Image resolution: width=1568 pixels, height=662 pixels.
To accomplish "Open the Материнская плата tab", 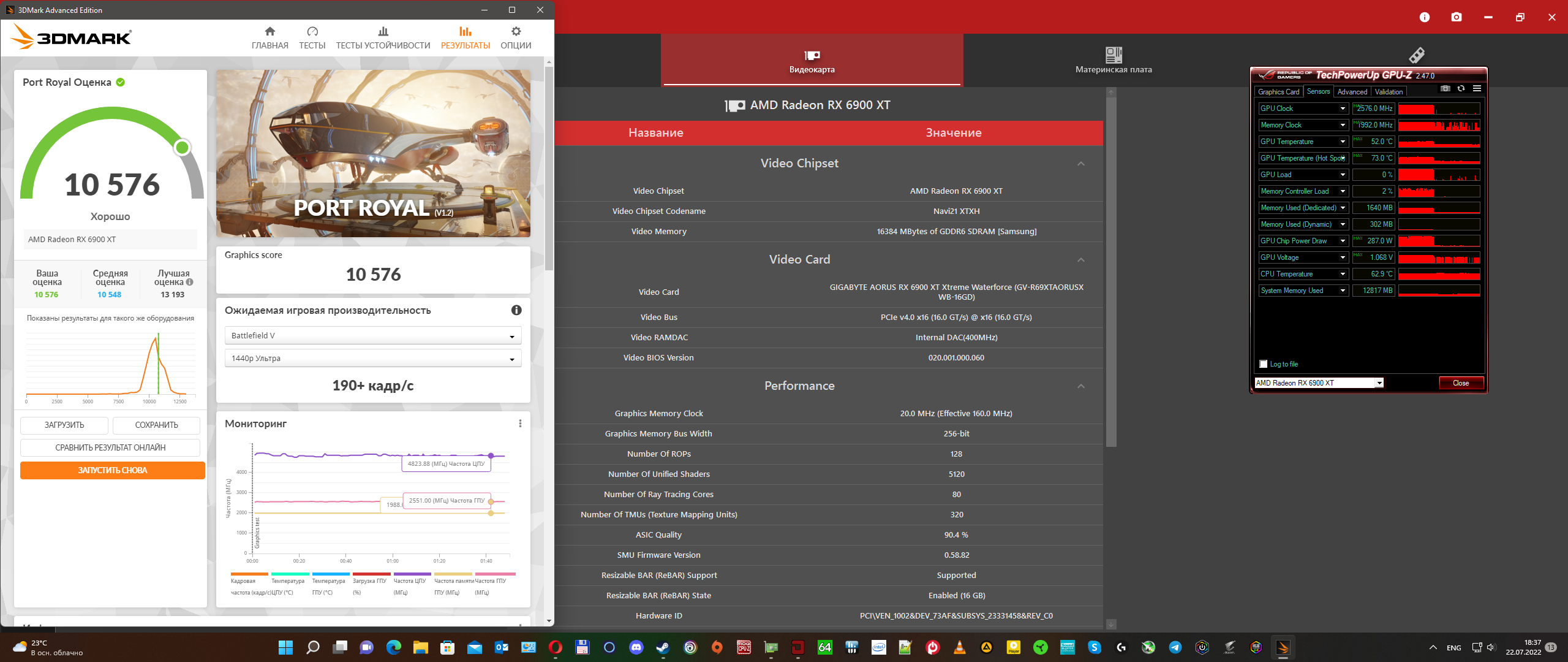I will (x=1114, y=60).
